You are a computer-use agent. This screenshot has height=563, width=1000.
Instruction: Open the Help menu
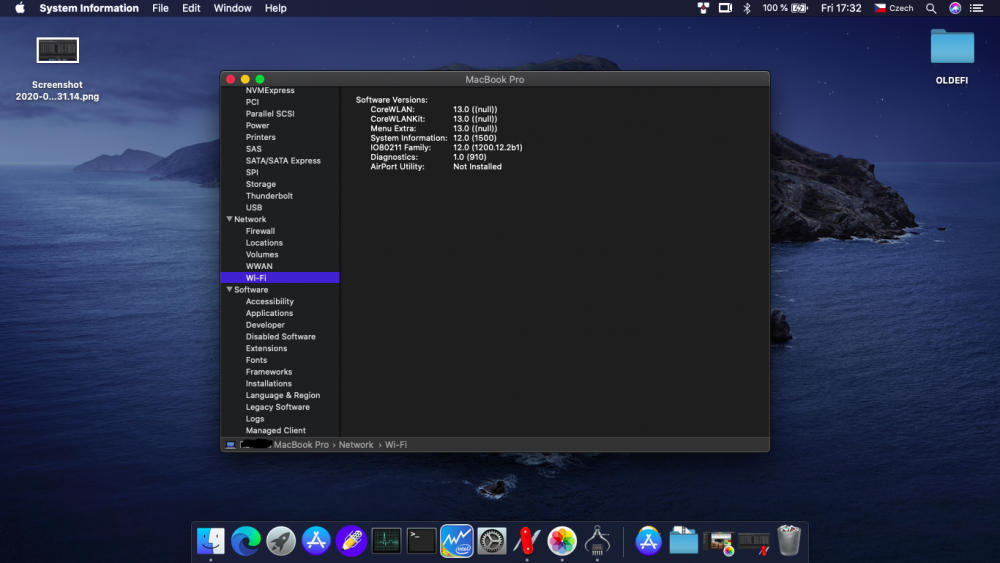pyautogui.click(x=276, y=8)
